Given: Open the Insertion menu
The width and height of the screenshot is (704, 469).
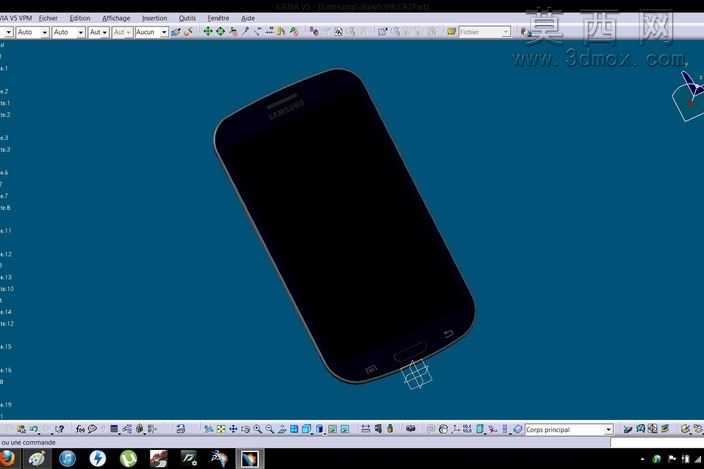Looking at the screenshot, I should [x=154, y=18].
